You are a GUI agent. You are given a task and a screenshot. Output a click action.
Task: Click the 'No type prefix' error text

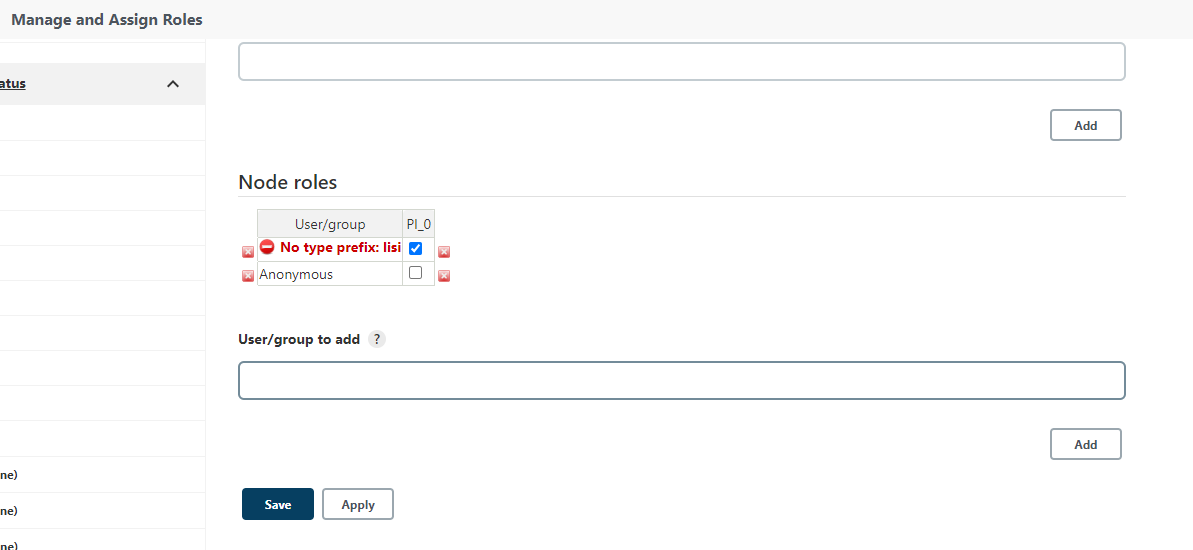pyautogui.click(x=340, y=247)
